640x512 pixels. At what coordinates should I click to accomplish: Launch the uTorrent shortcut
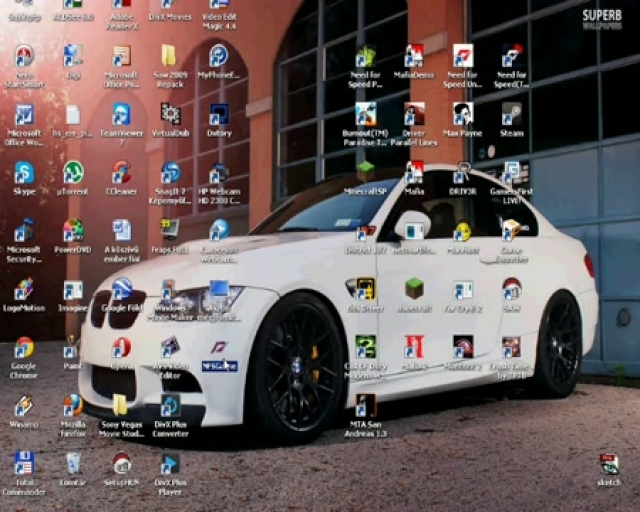click(73, 173)
